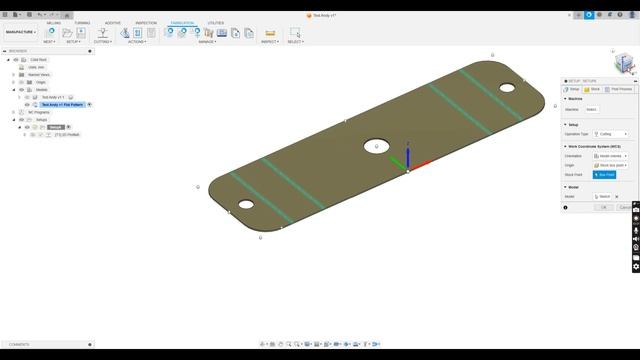Select the 2D Profile operation row in browser
The image size is (640, 360).
67,135
